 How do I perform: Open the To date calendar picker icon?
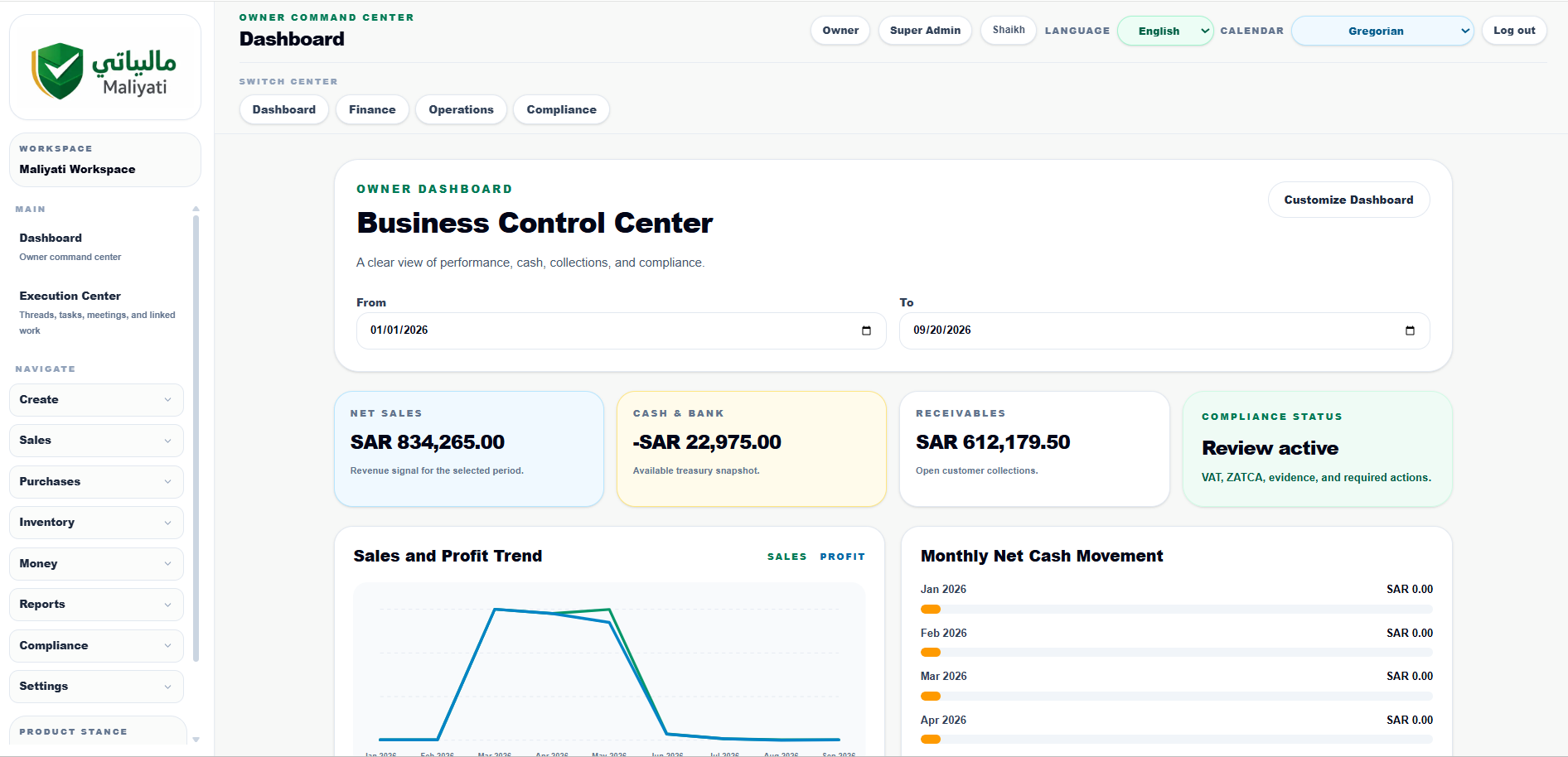[x=1410, y=330]
